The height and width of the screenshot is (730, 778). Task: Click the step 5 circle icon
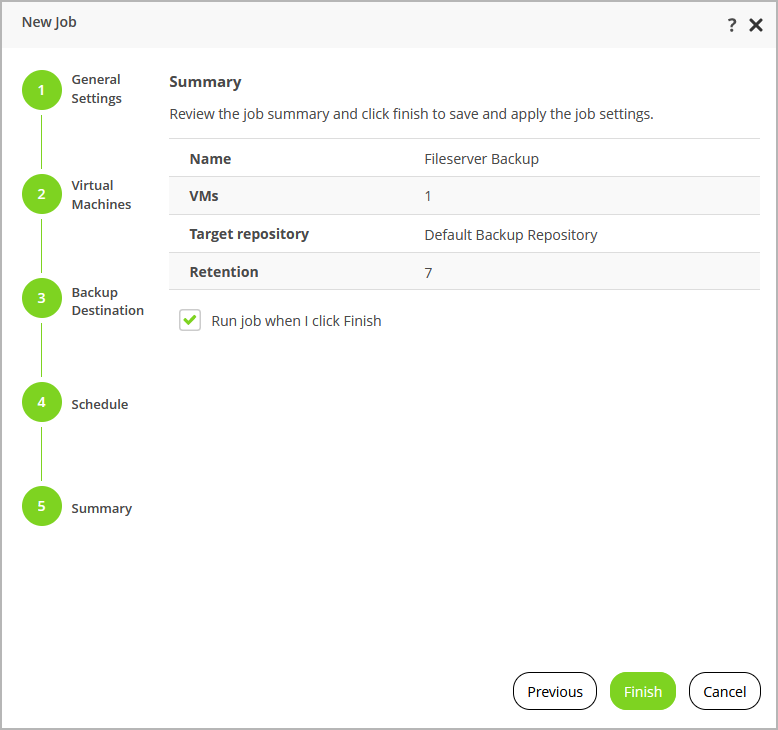[x=41, y=506]
